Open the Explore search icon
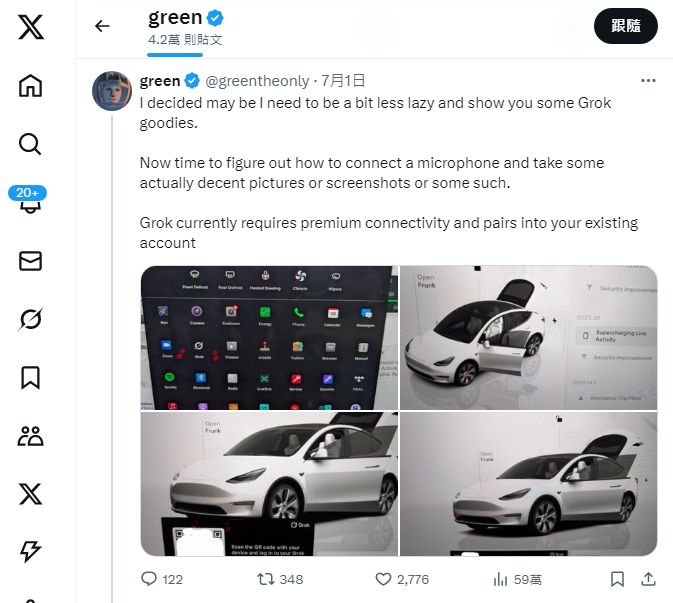 30,144
